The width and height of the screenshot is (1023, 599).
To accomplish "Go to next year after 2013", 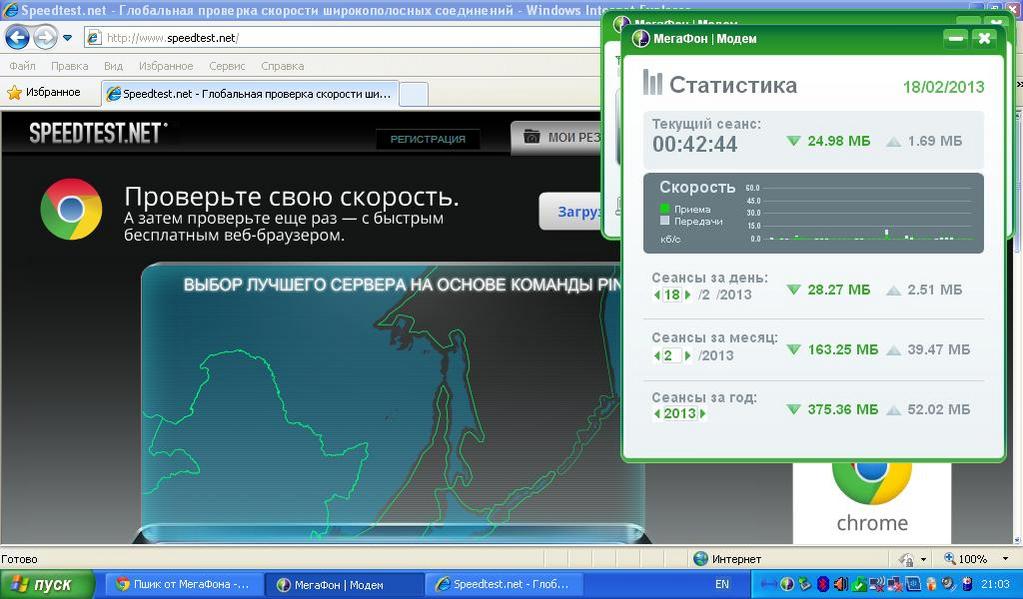I will coord(703,413).
